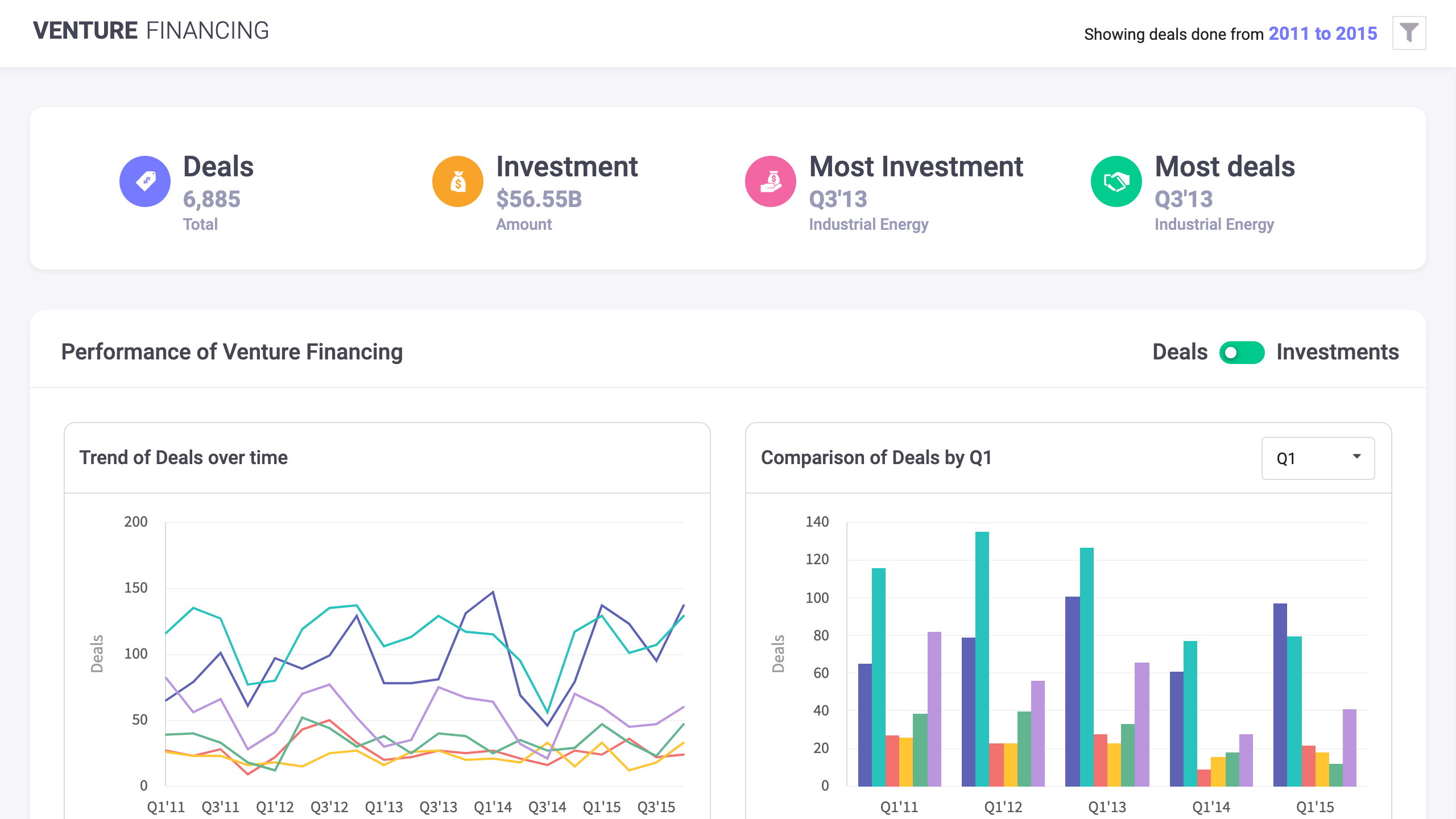
Task: Click the dark blue bar for Q1'15
Action: coord(1280,695)
